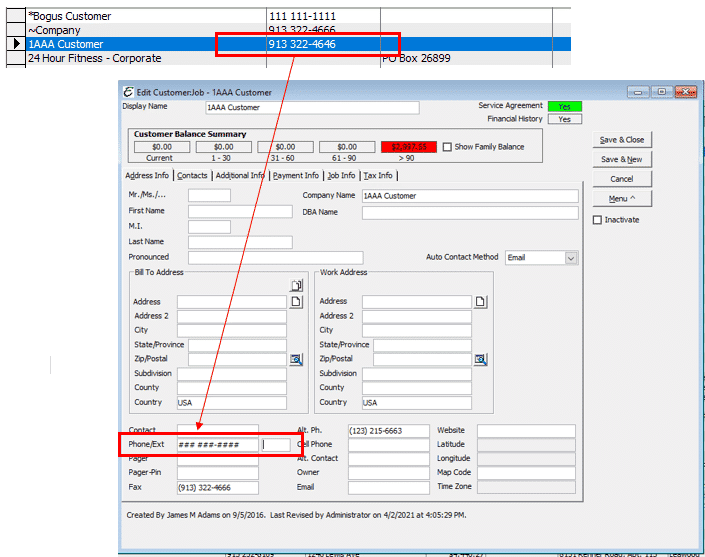Click the Owner field
This screenshot has width=705, height=557.
(x=389, y=473)
